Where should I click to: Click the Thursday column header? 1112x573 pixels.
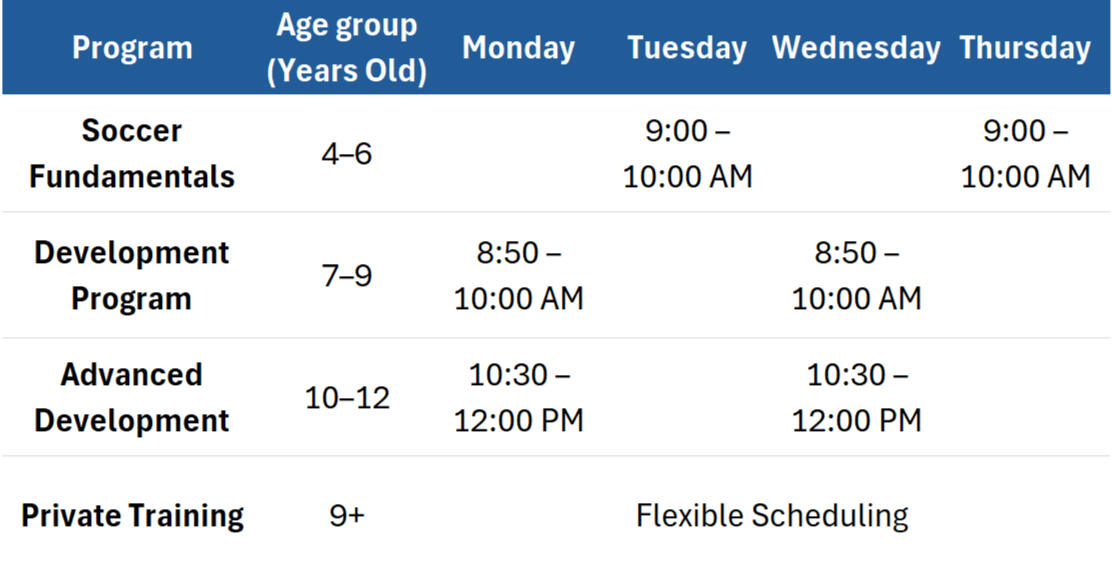(1025, 48)
